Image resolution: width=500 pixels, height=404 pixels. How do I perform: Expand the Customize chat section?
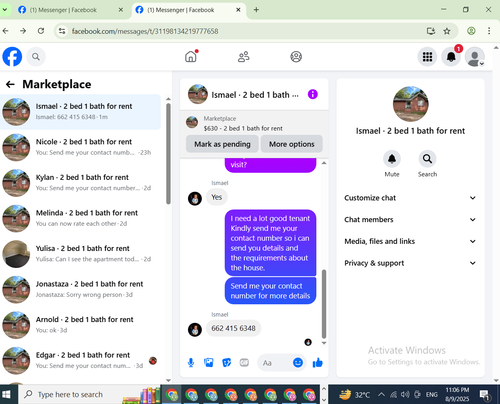pyautogui.click(x=410, y=198)
